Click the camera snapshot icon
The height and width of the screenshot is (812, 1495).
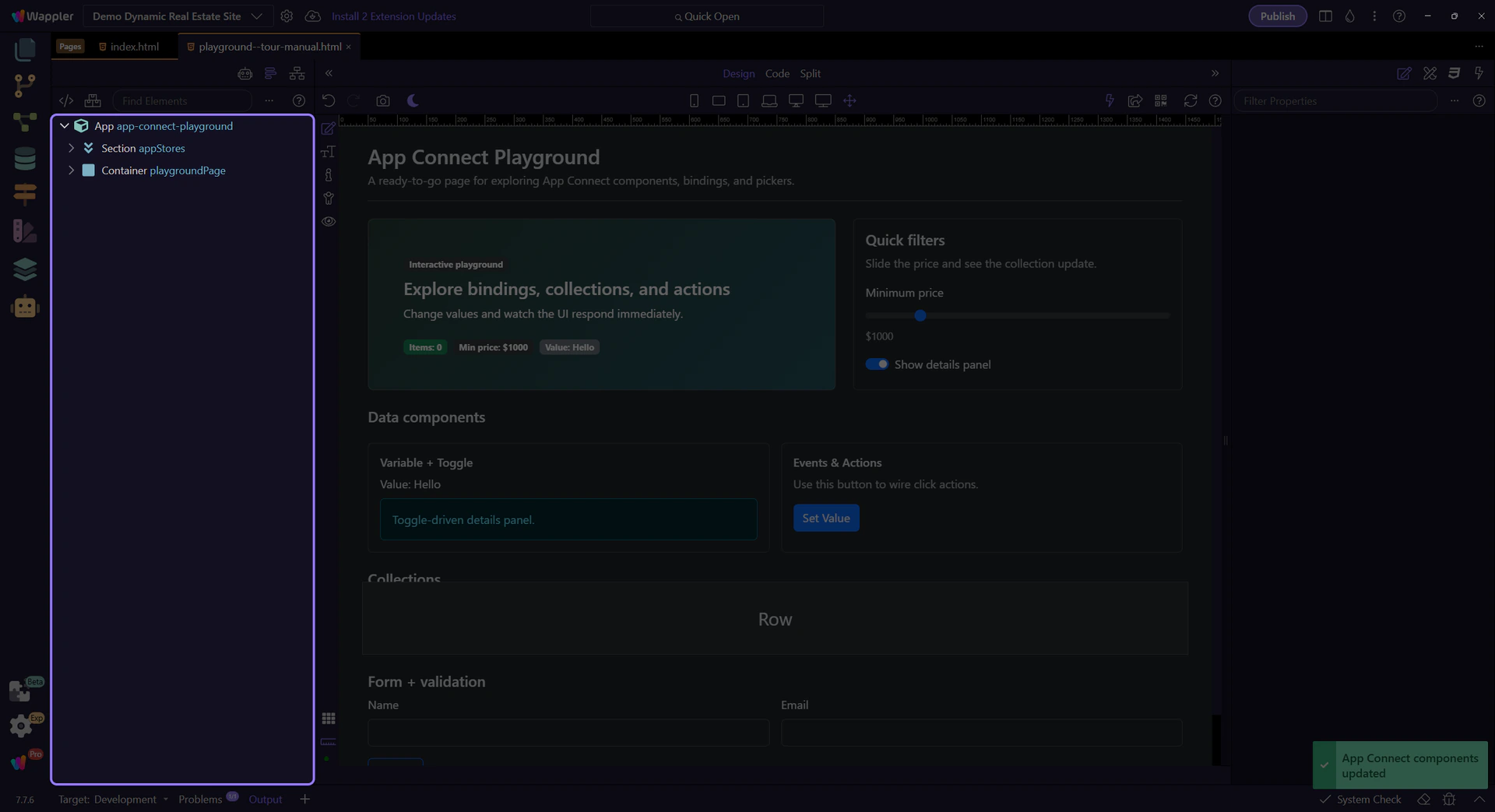coord(382,100)
